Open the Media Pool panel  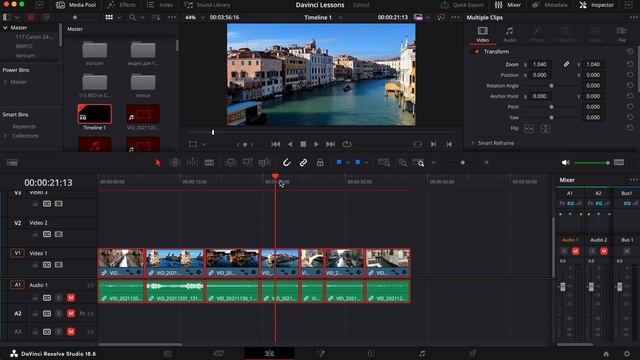coord(76,5)
